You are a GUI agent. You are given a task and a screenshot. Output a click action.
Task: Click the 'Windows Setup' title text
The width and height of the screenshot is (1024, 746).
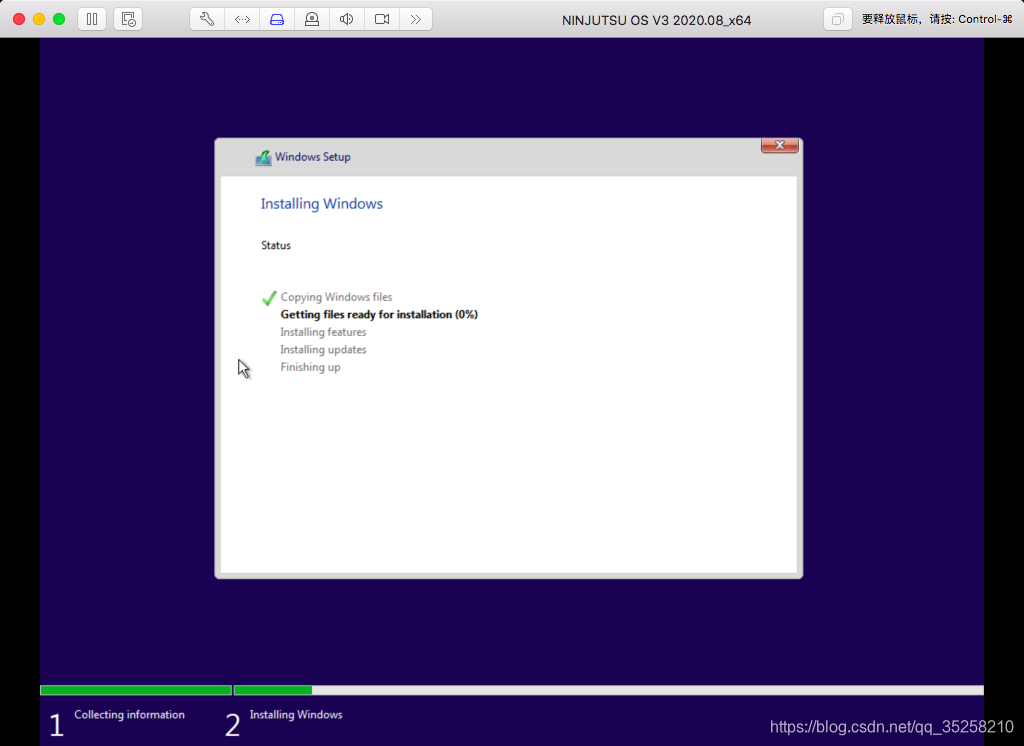(x=313, y=157)
